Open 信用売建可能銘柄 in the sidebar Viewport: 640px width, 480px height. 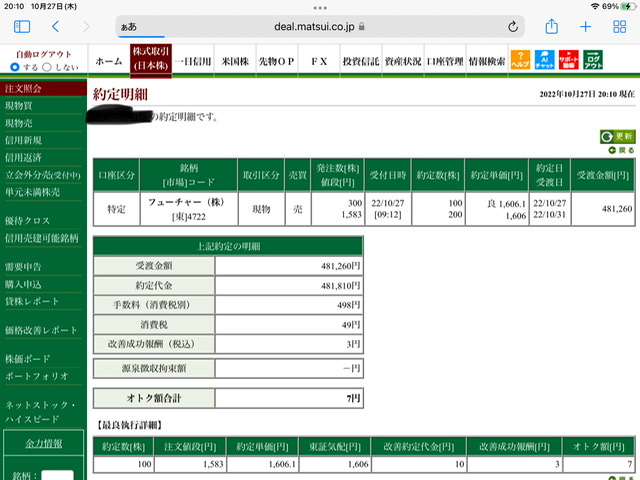[x=42, y=238]
